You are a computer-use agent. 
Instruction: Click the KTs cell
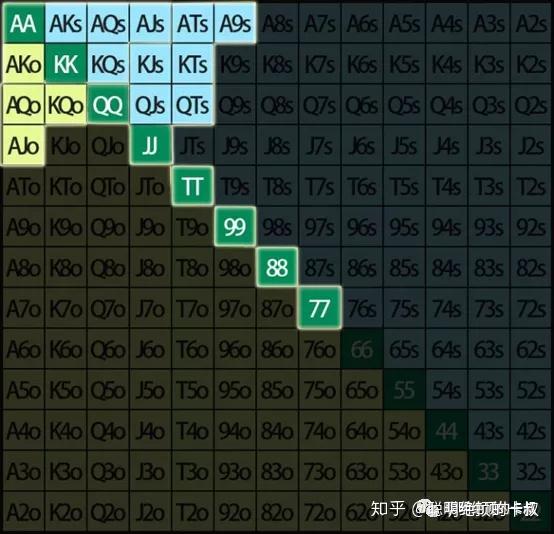point(193,64)
